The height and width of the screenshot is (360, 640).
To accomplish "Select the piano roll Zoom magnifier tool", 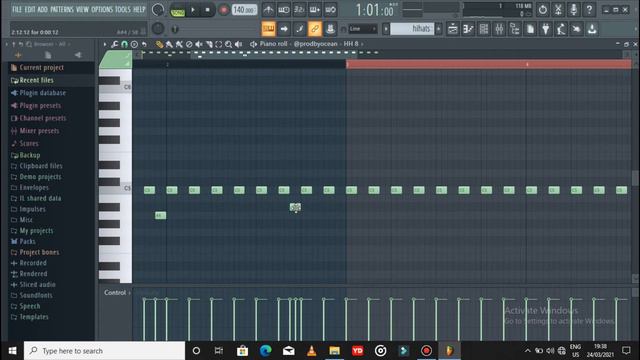I will [x=229, y=44].
